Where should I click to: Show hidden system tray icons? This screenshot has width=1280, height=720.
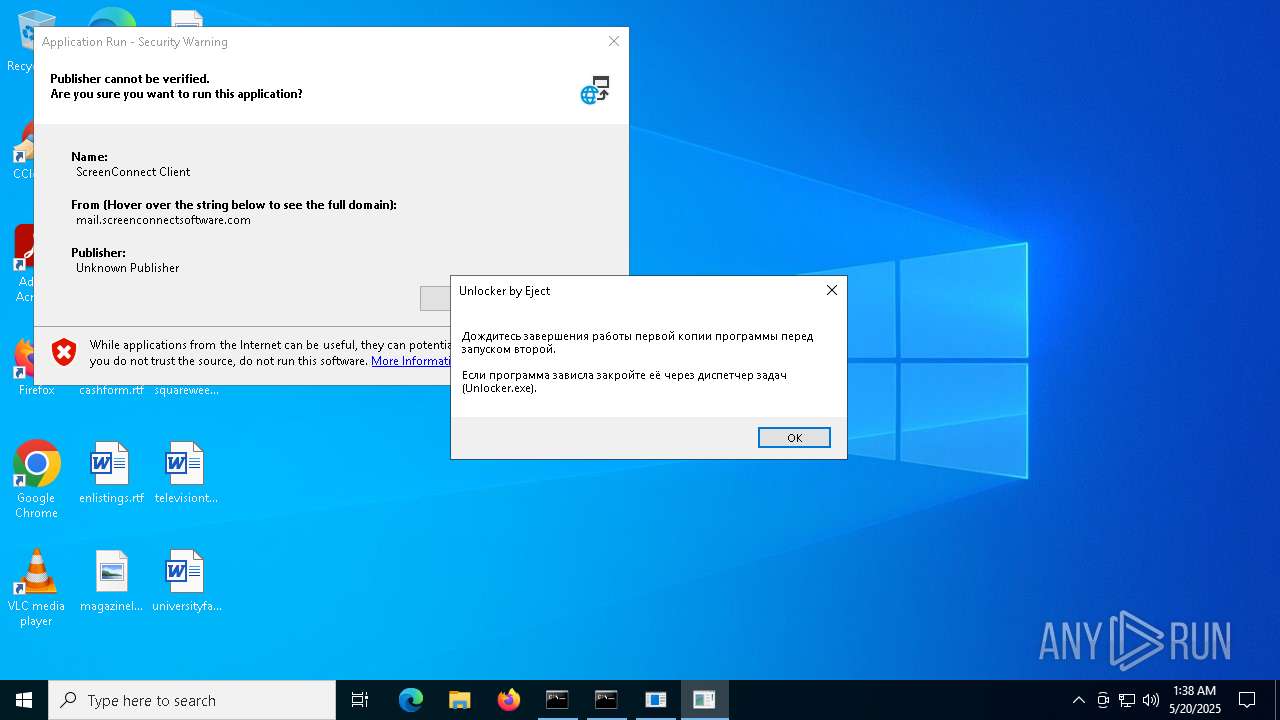pos(1078,700)
